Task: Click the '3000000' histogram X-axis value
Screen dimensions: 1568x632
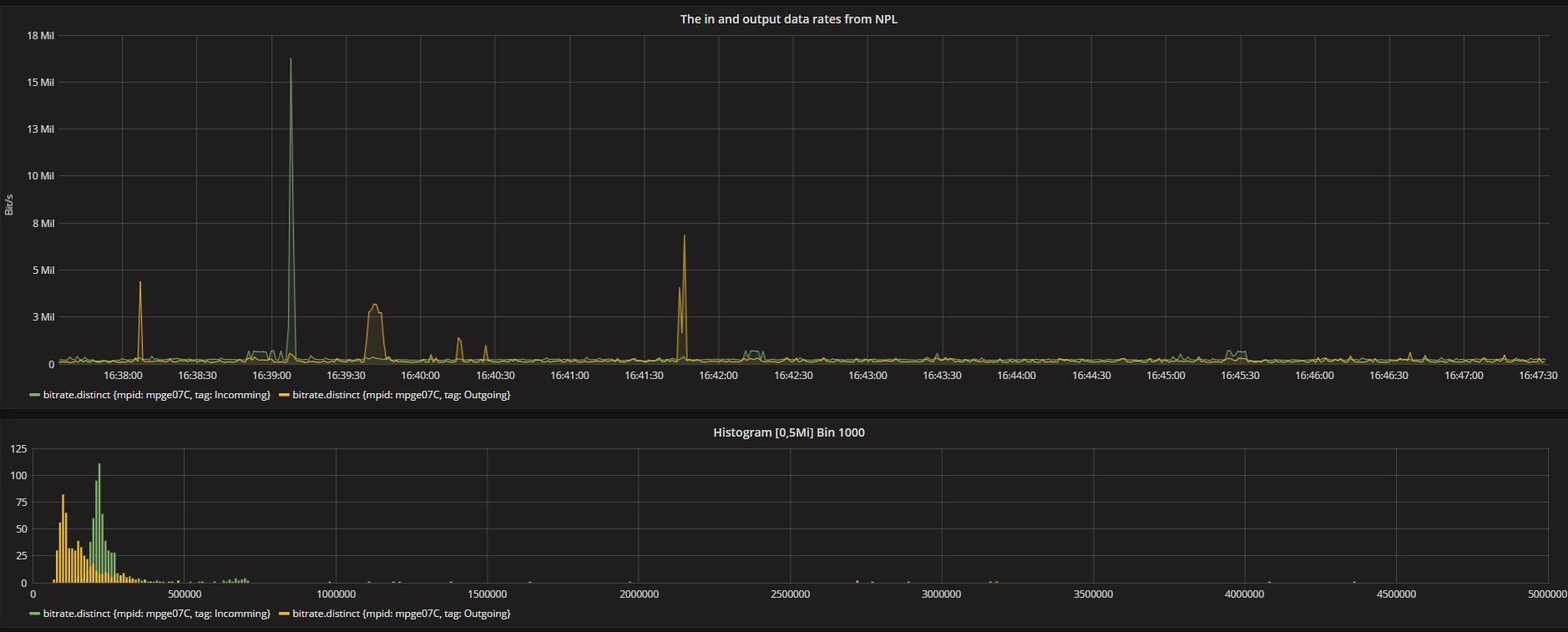Action: point(941,594)
